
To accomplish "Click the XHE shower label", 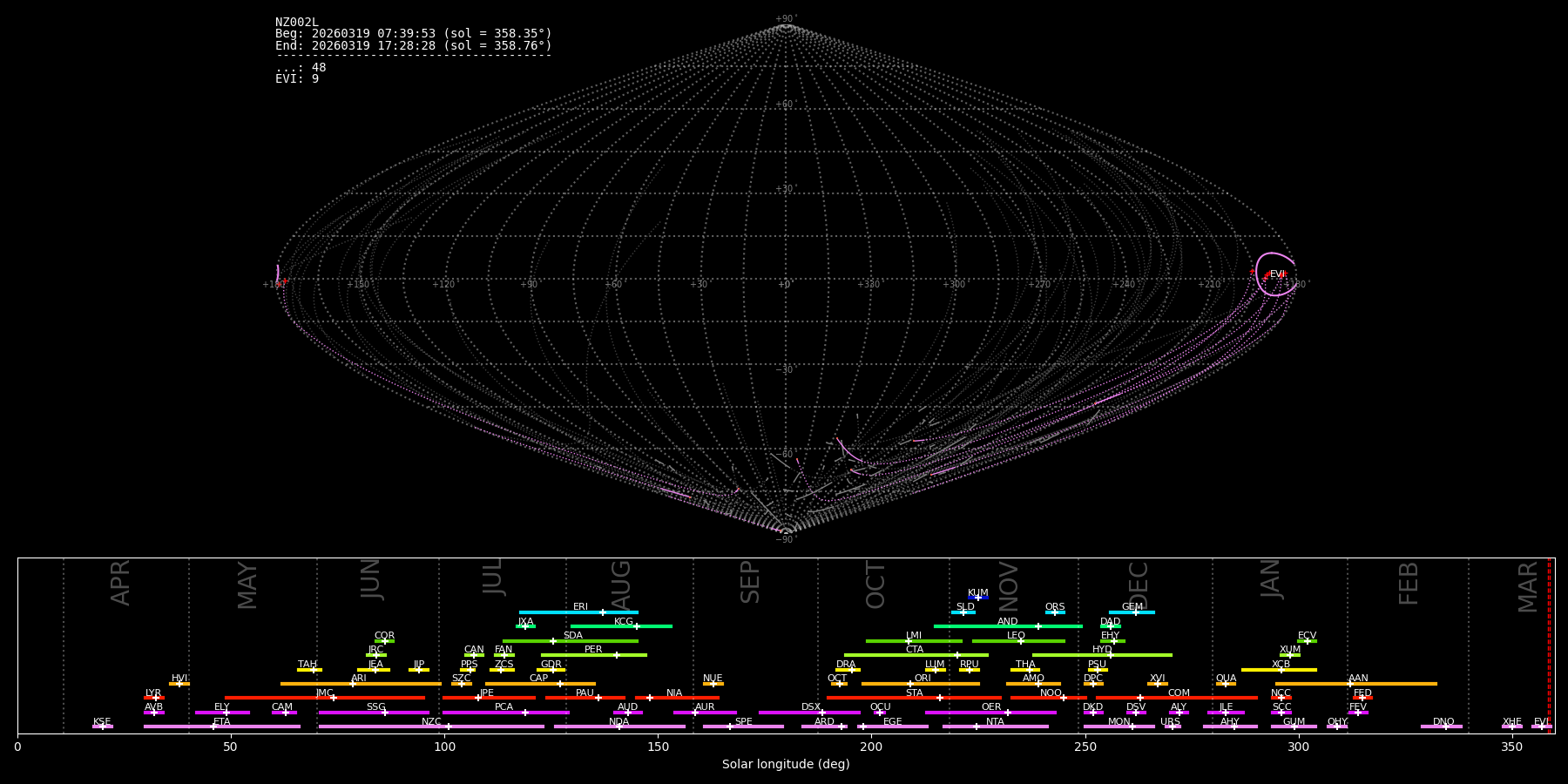I will click(x=1511, y=721).
